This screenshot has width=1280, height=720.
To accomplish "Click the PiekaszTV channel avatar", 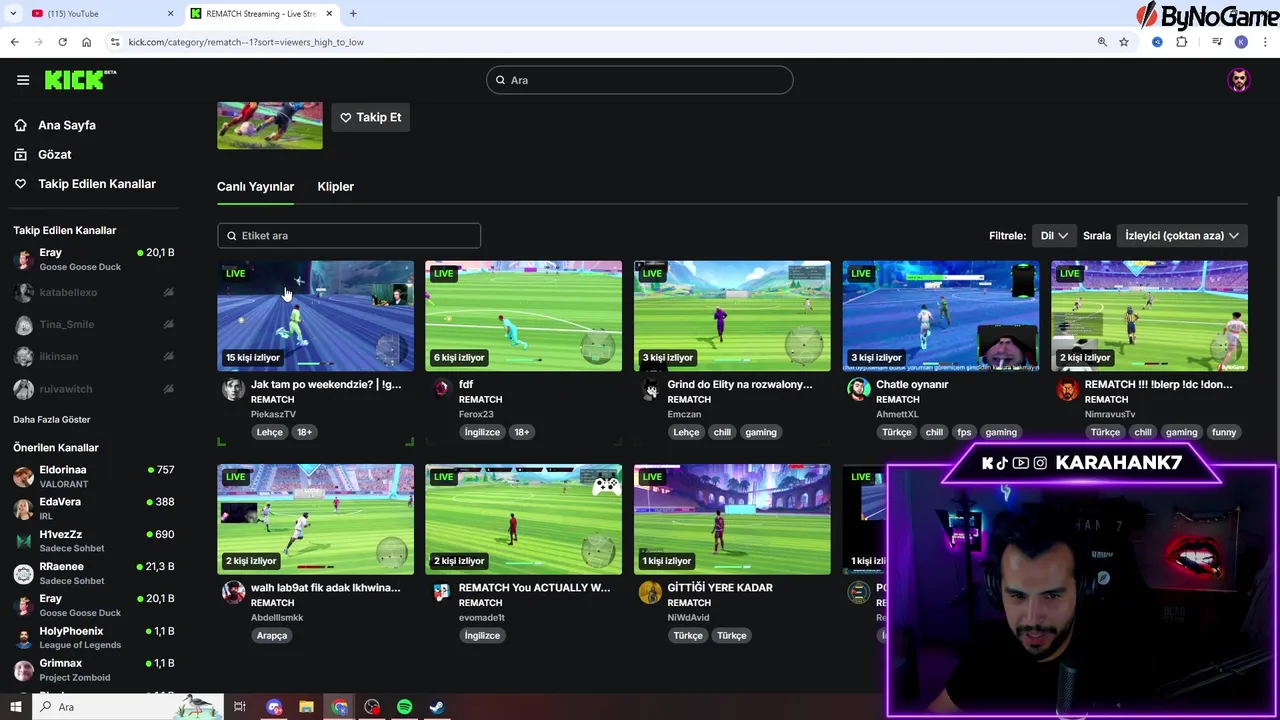I will click(233, 389).
